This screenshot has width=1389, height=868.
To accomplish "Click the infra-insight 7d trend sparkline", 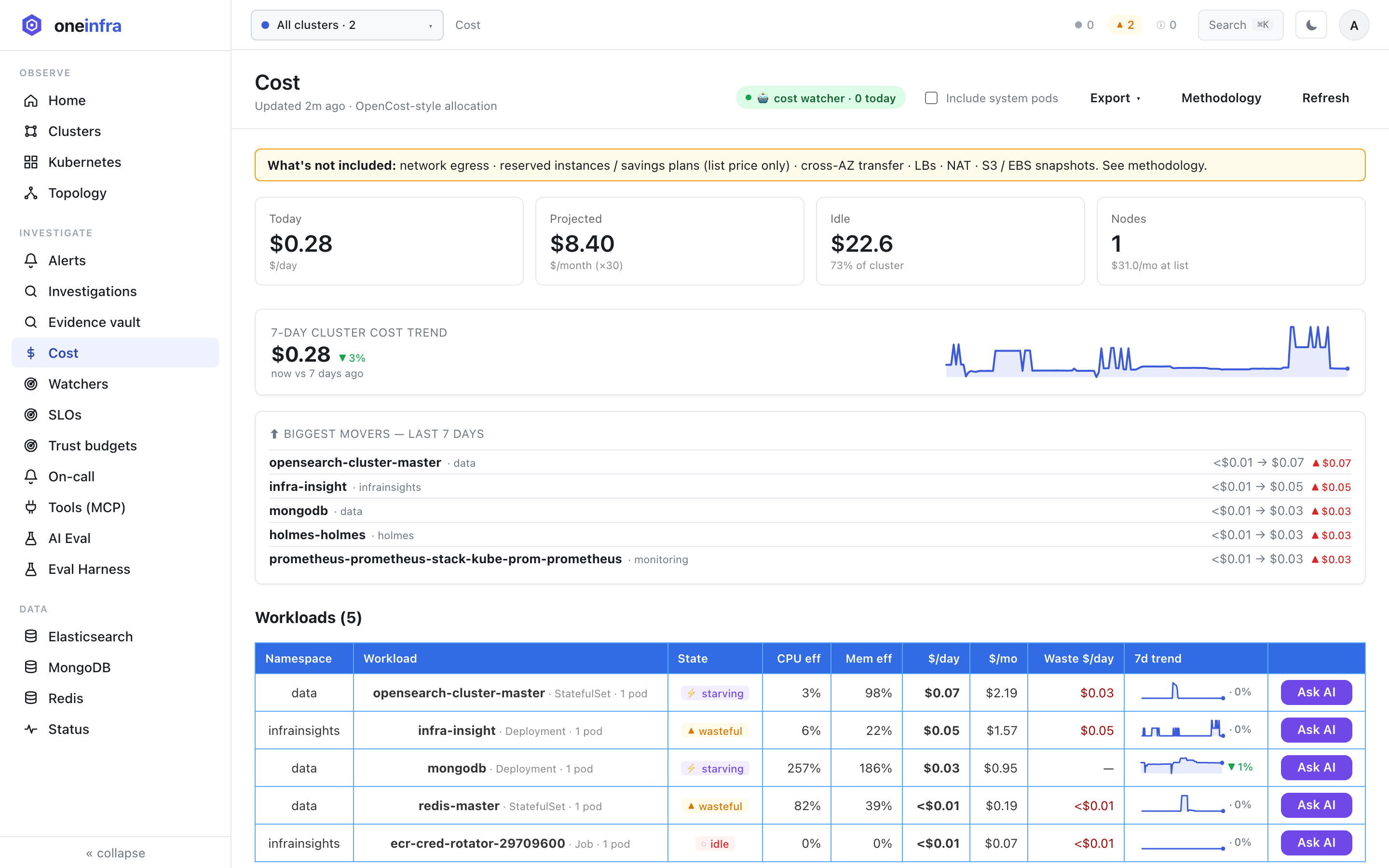I will click(x=1183, y=729).
